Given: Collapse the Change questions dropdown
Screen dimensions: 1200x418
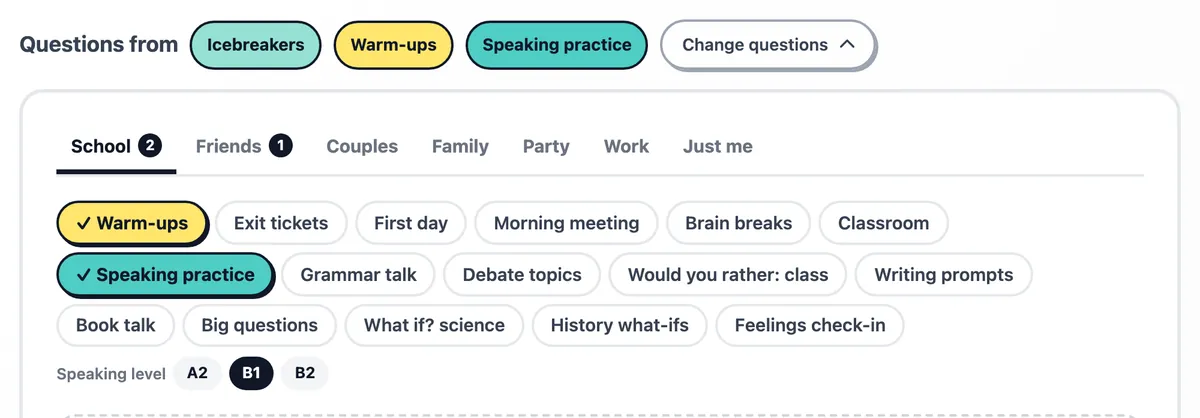Looking at the screenshot, I should pos(768,45).
